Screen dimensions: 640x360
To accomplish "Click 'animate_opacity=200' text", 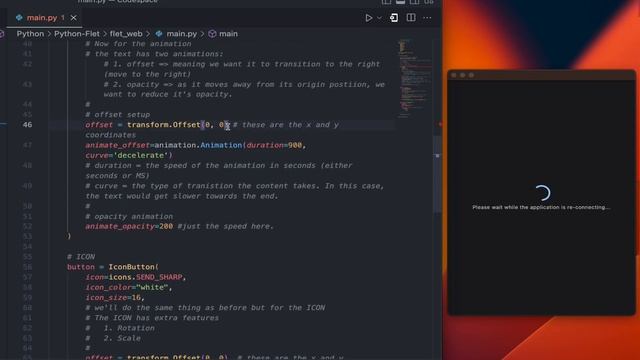I will tap(129, 227).
